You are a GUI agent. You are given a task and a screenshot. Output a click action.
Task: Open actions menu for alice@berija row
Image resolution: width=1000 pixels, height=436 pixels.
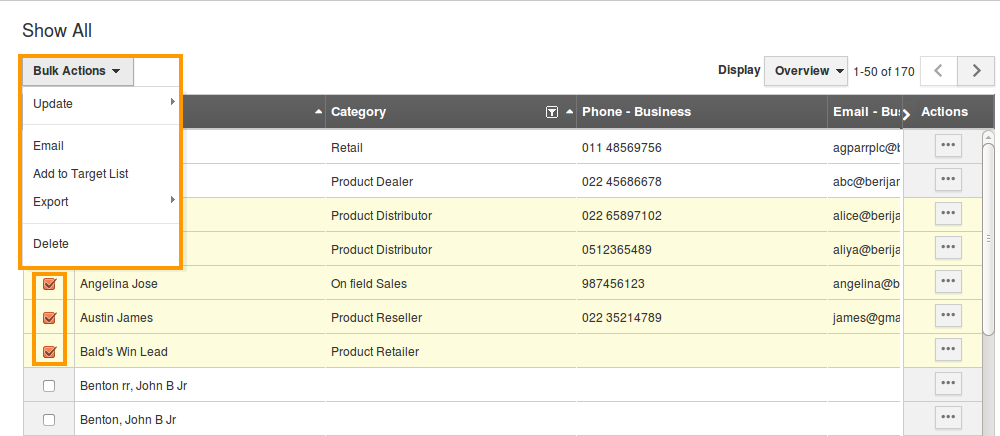point(948,214)
